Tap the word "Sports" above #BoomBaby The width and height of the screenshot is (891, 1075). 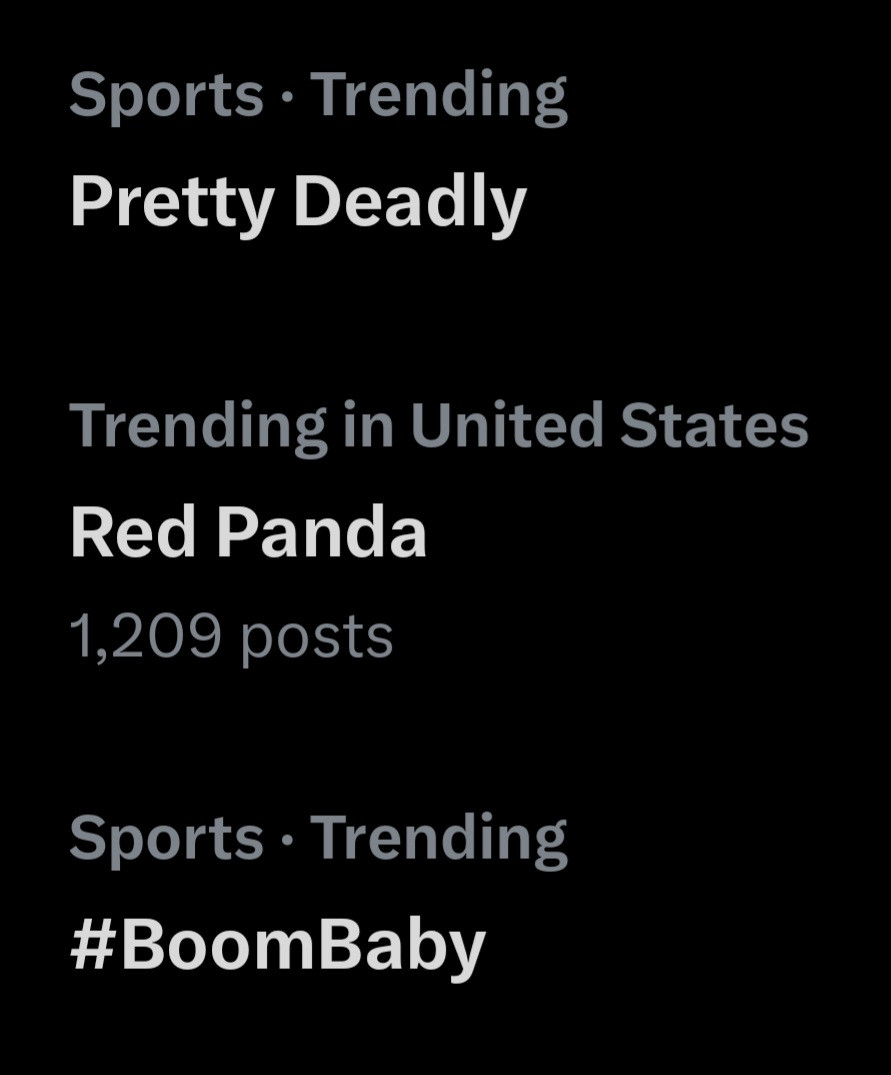pos(166,838)
